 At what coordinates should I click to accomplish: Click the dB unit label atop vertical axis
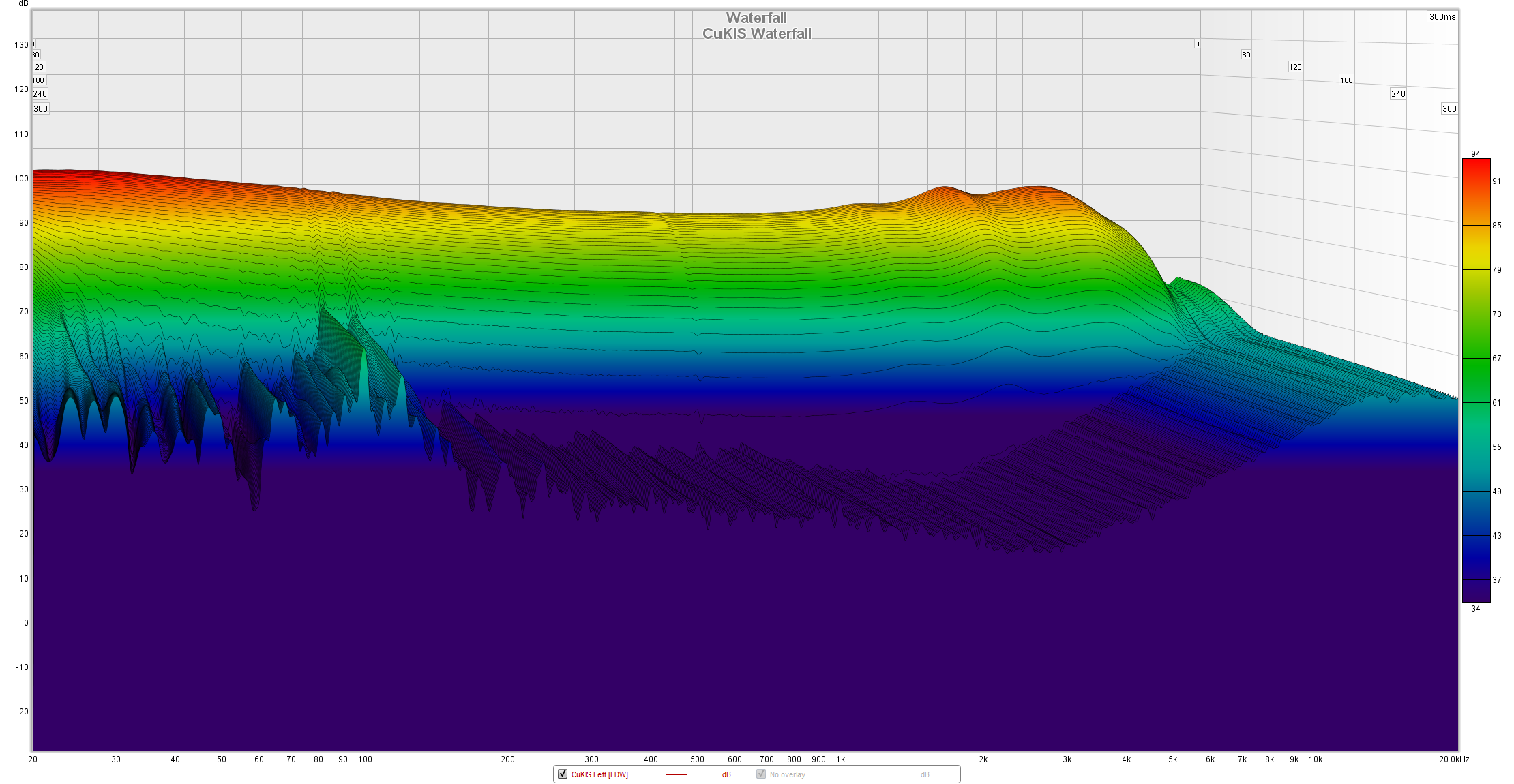tap(23, 3)
